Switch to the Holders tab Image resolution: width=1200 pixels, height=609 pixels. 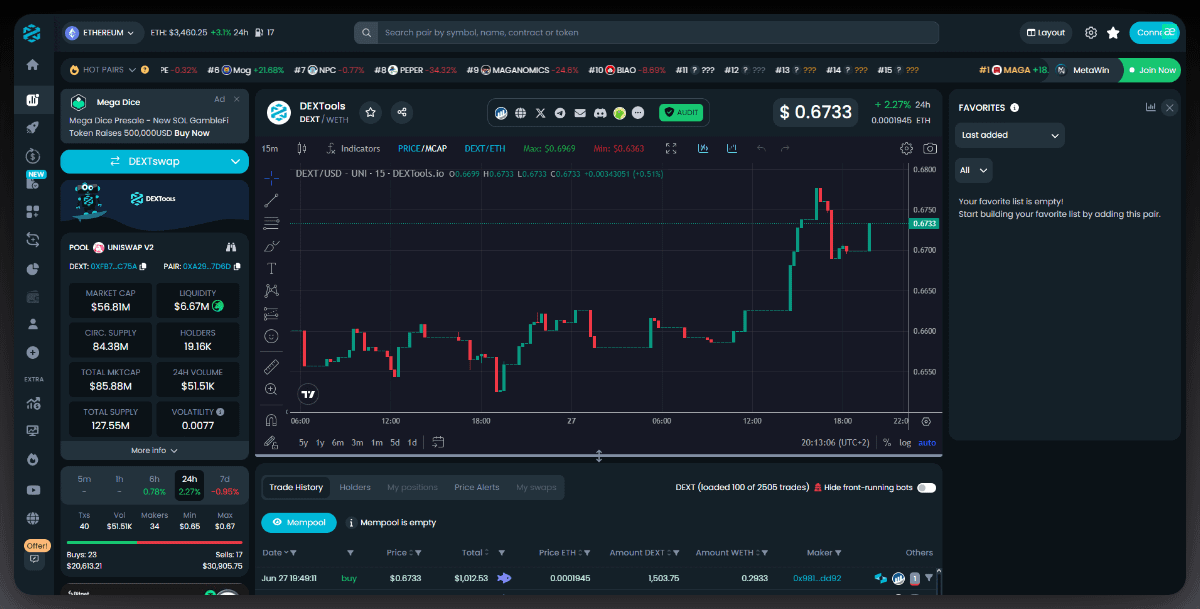coord(355,487)
